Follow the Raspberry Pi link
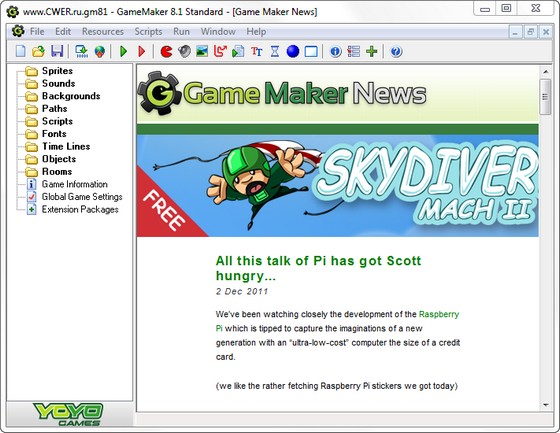 coord(439,314)
